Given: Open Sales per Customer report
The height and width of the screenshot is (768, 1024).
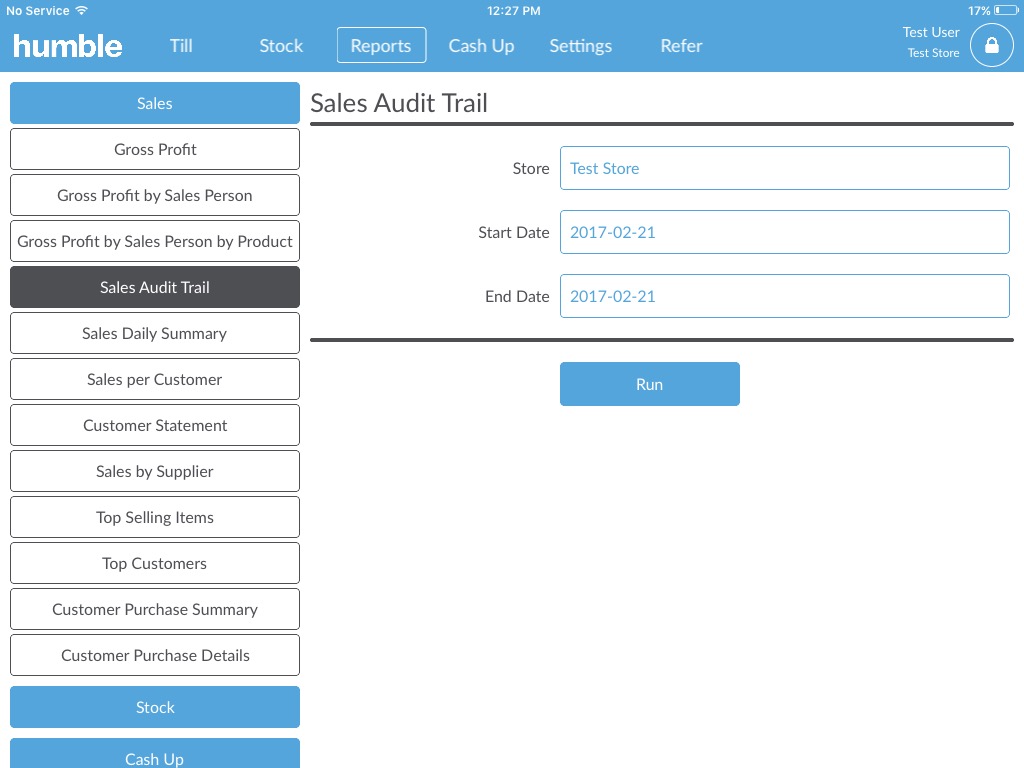Looking at the screenshot, I should click(155, 379).
